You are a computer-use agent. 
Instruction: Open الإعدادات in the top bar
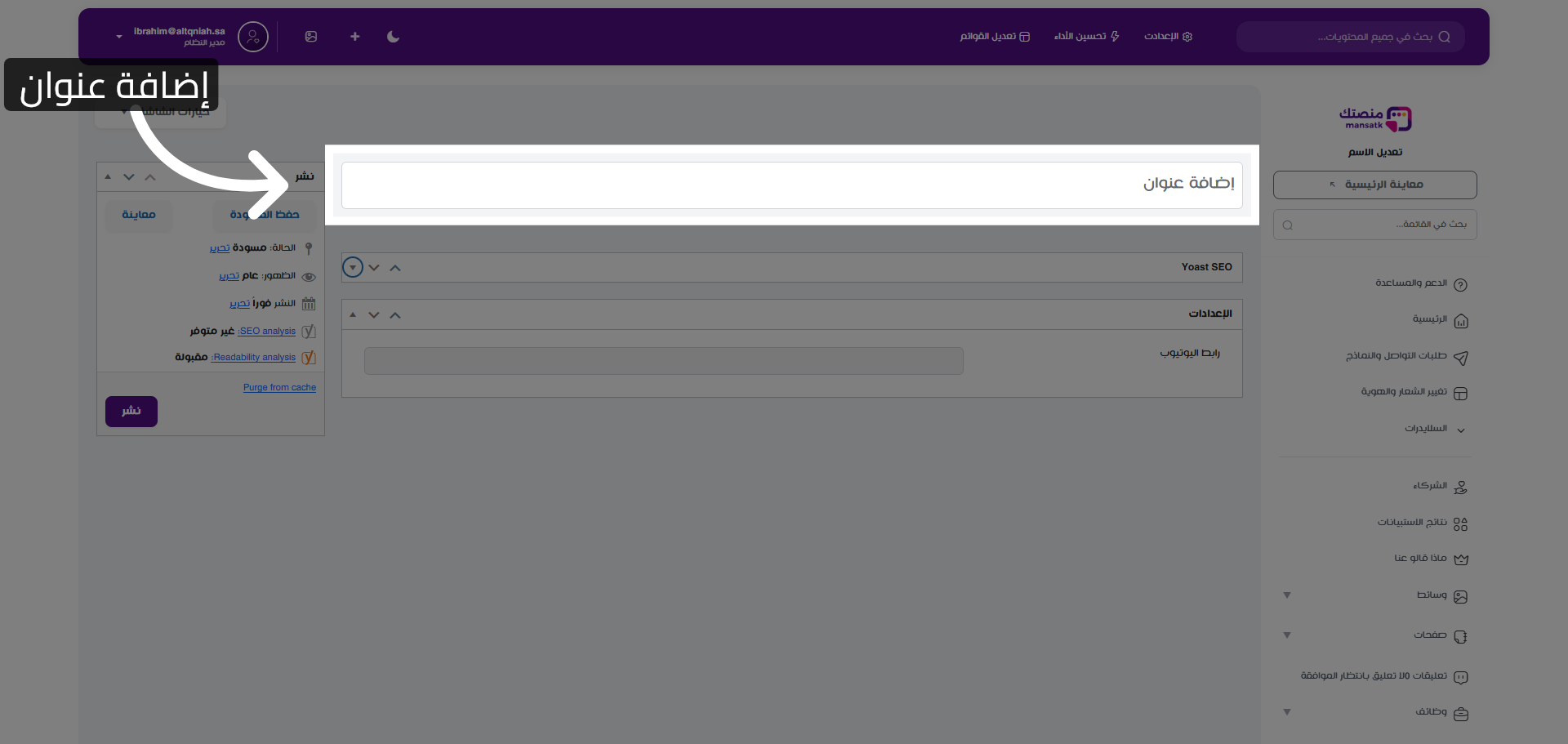click(x=1168, y=37)
